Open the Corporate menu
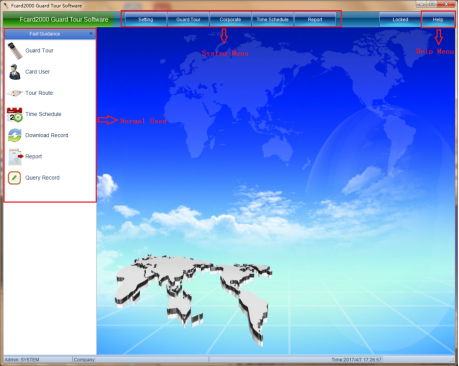 tap(230, 19)
